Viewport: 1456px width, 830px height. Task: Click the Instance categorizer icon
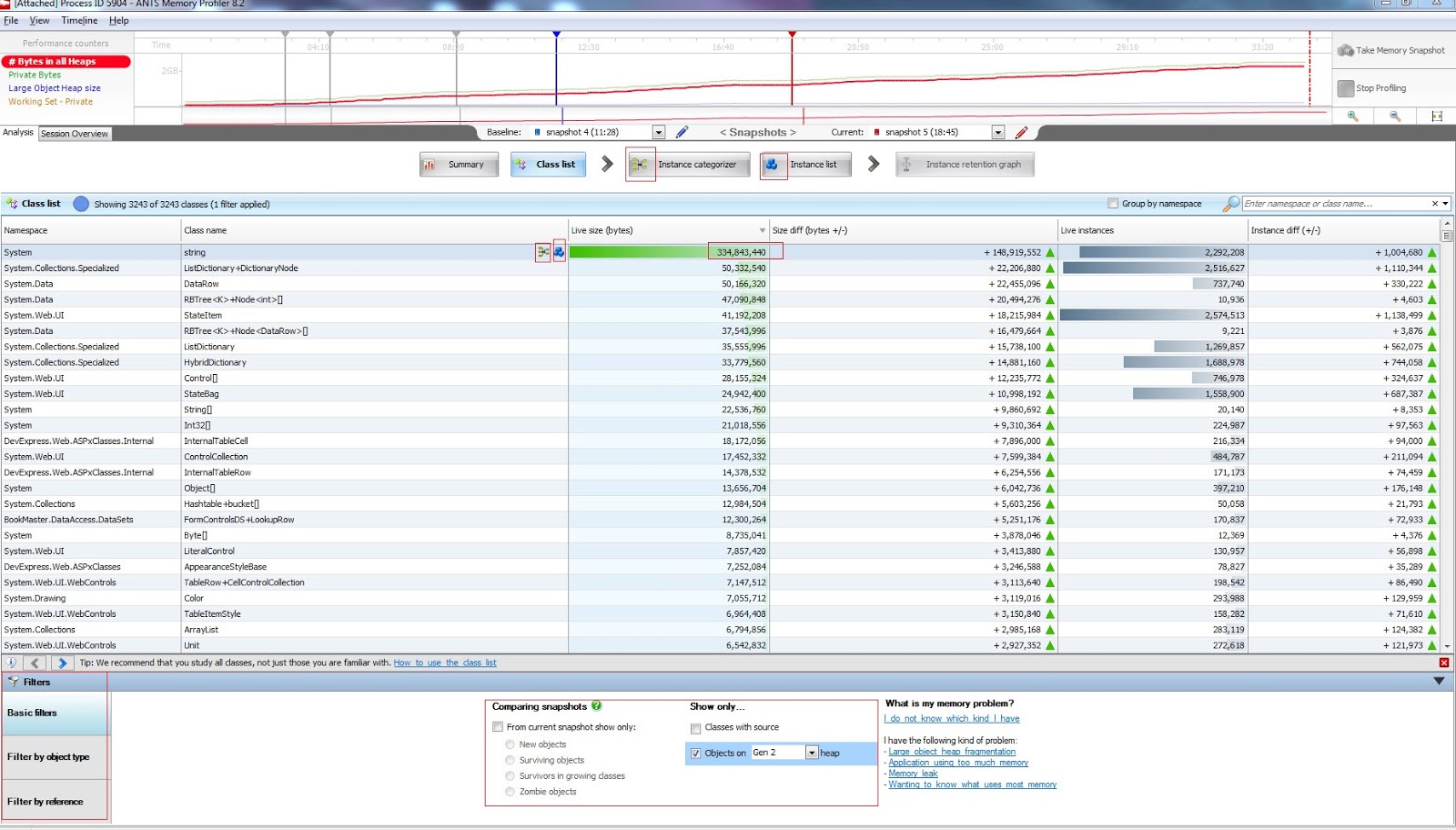pos(640,165)
